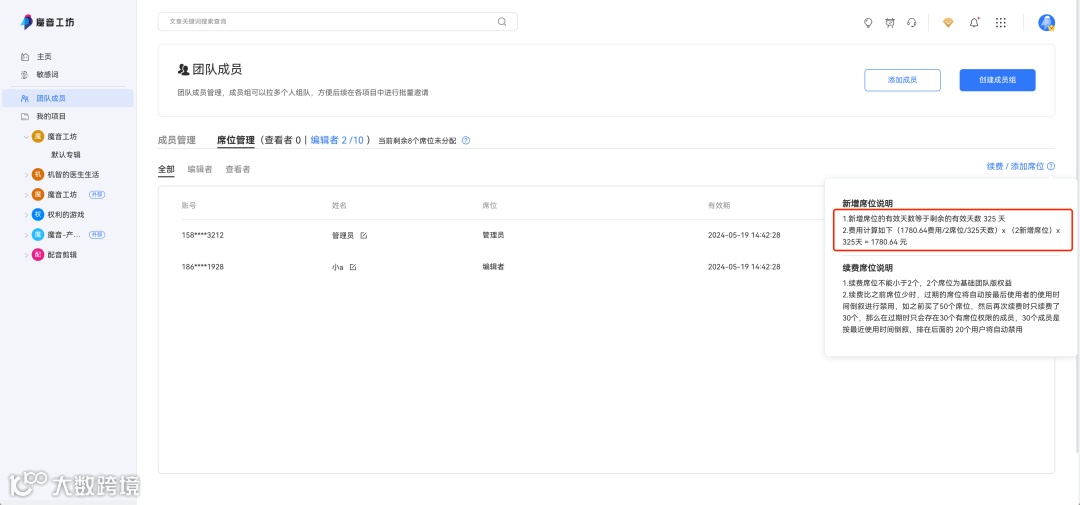The width and height of the screenshot is (1080, 505).
Task: Edit the 小a name pencil icon
Action: 353,267
